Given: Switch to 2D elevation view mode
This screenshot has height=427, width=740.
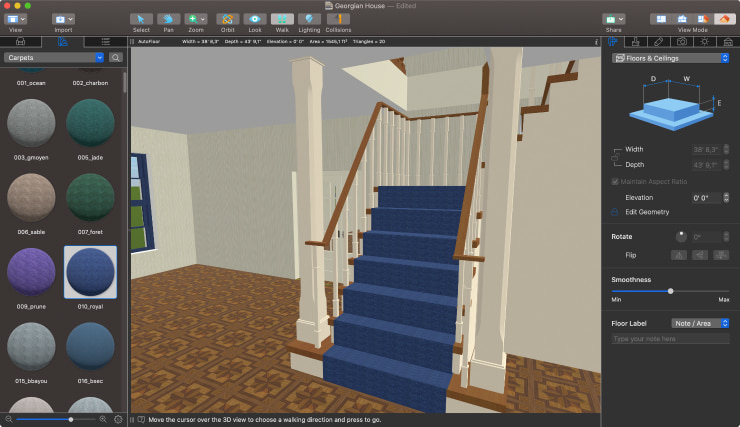Looking at the screenshot, I should pyautogui.click(x=682, y=19).
